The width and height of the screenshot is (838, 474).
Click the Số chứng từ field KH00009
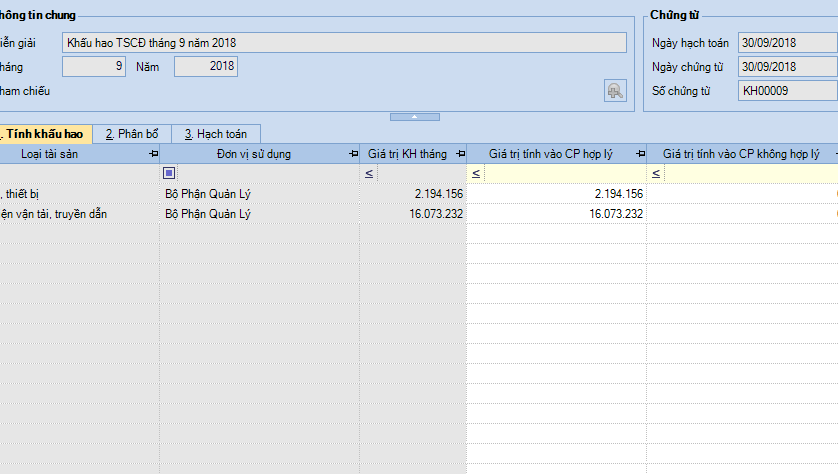point(786,91)
